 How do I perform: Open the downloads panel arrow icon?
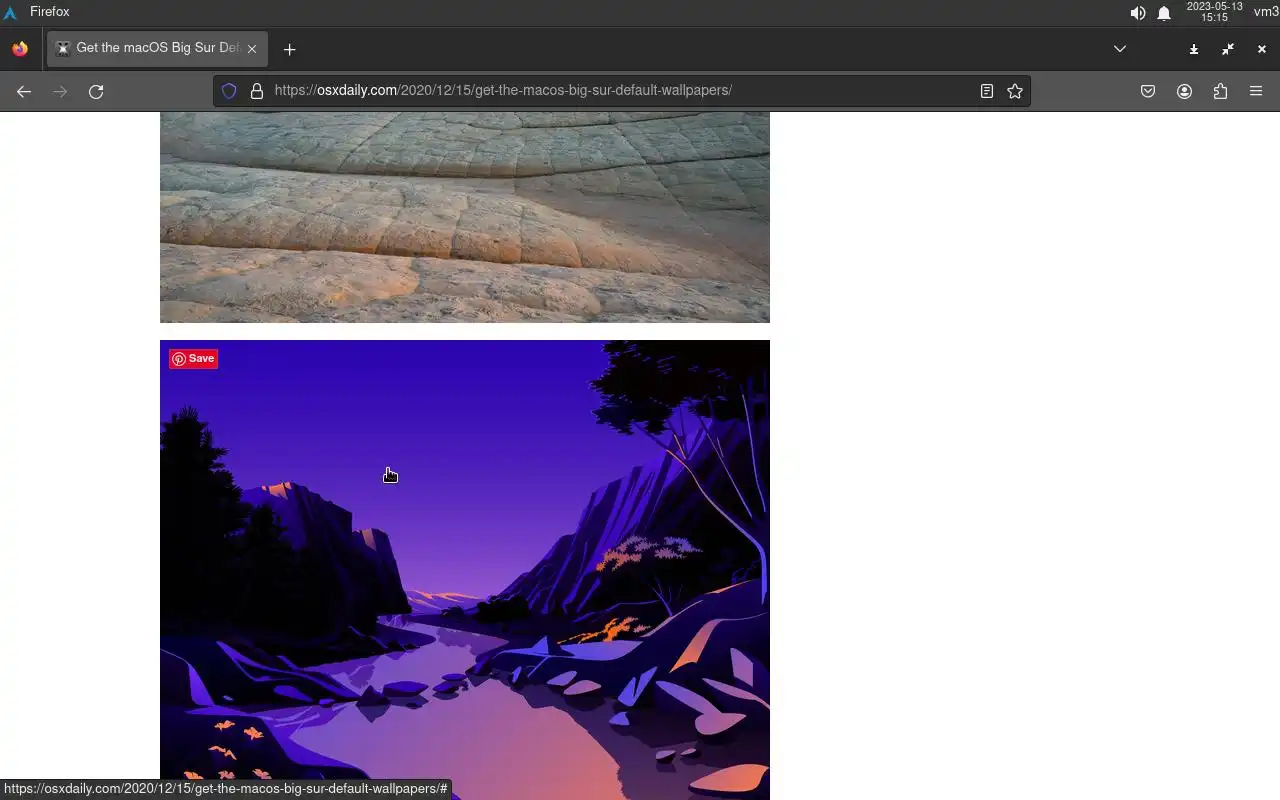point(1194,49)
